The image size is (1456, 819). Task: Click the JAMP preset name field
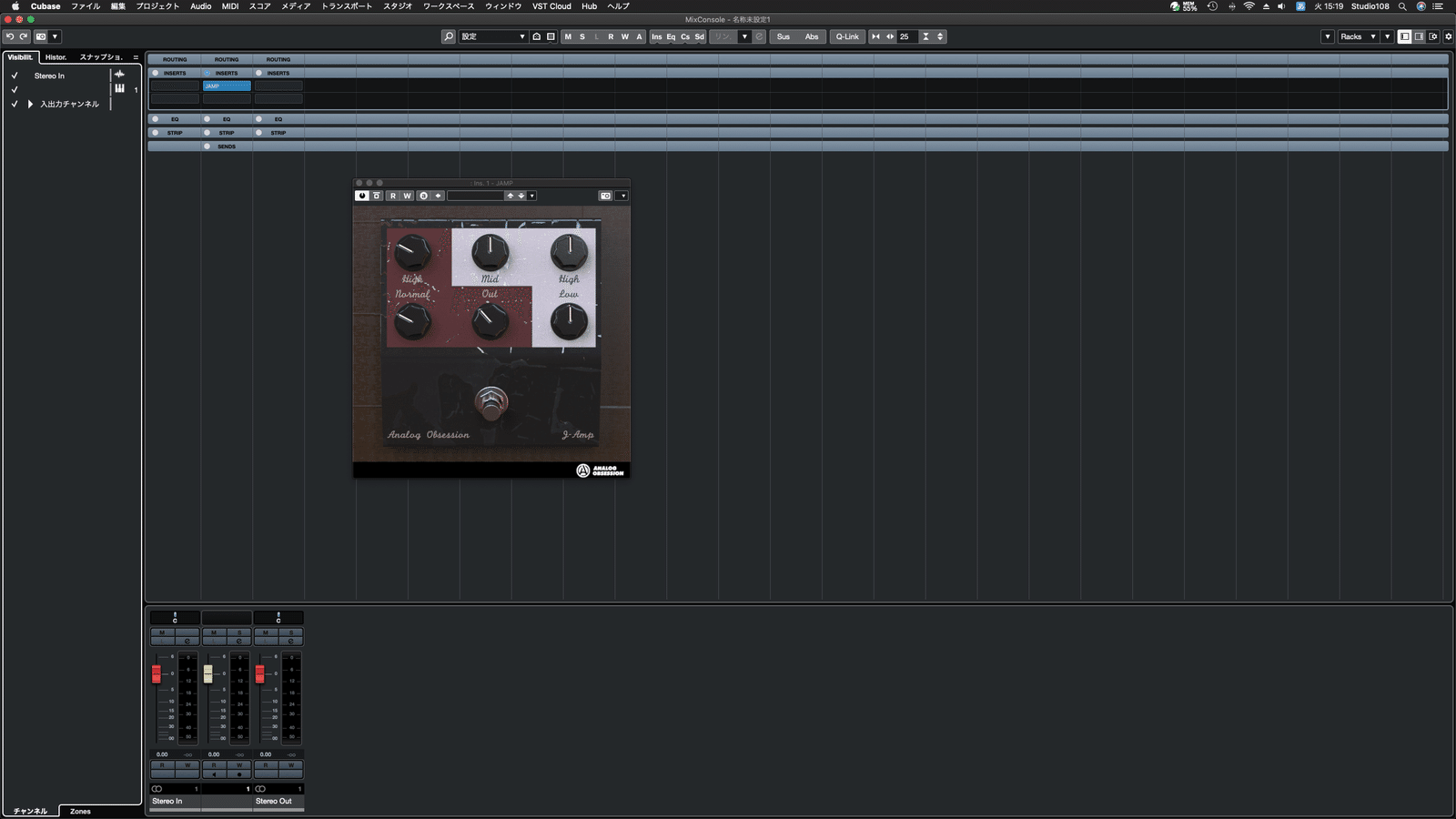(476, 196)
